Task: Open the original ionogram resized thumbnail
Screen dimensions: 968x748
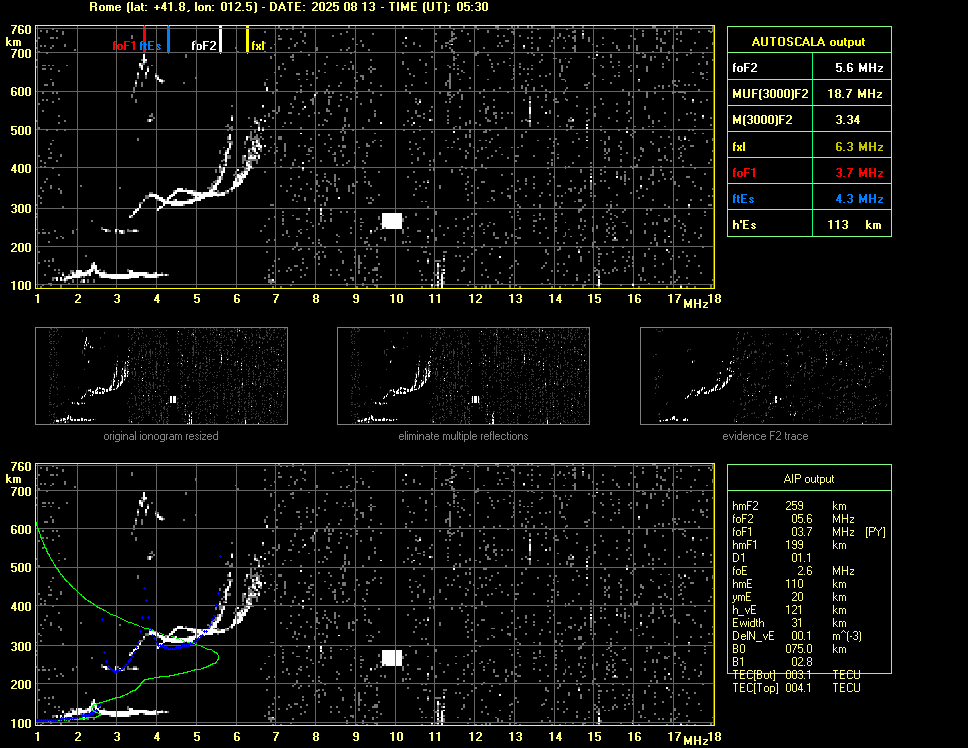Action: (161, 376)
